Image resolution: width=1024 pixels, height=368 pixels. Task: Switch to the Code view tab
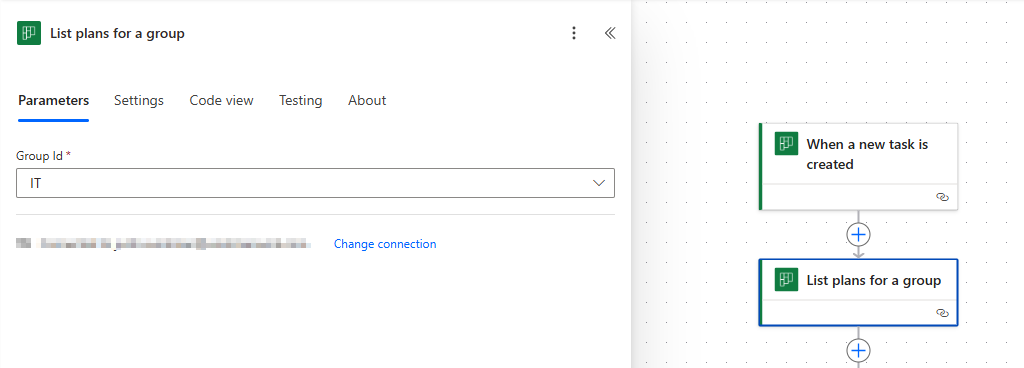[221, 100]
